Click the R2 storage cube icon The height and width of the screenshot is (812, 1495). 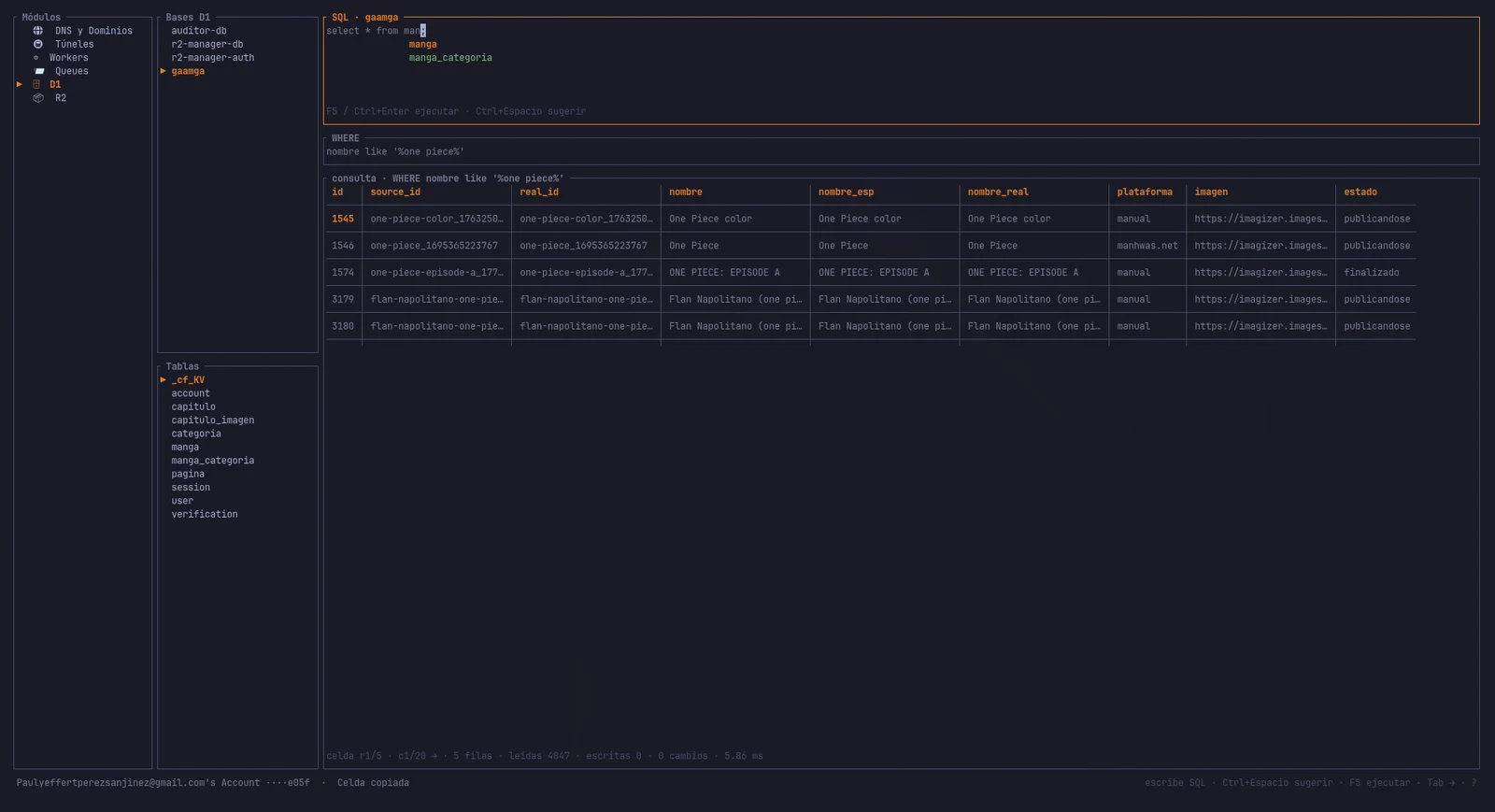(x=38, y=98)
